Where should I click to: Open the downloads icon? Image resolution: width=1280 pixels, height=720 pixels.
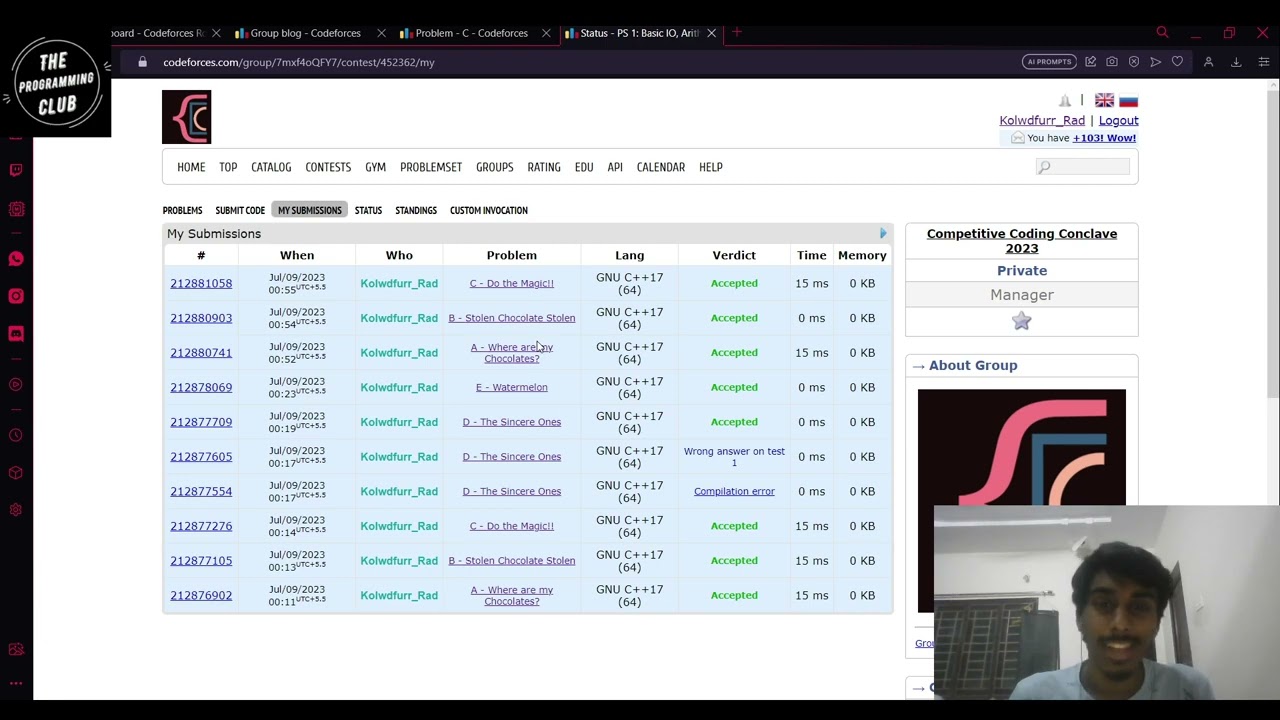point(1236,62)
